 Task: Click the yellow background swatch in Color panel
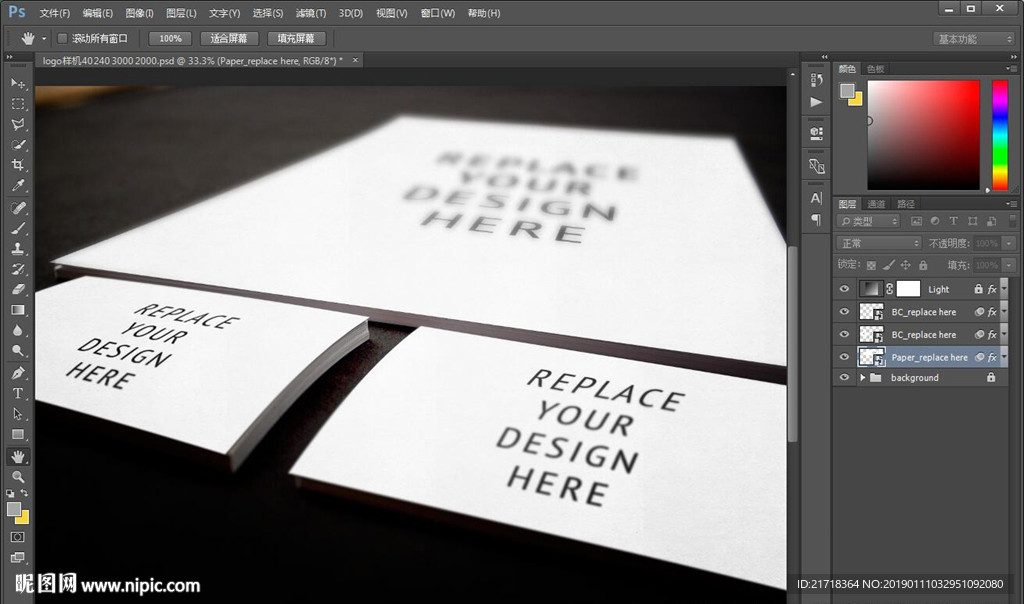click(x=857, y=101)
